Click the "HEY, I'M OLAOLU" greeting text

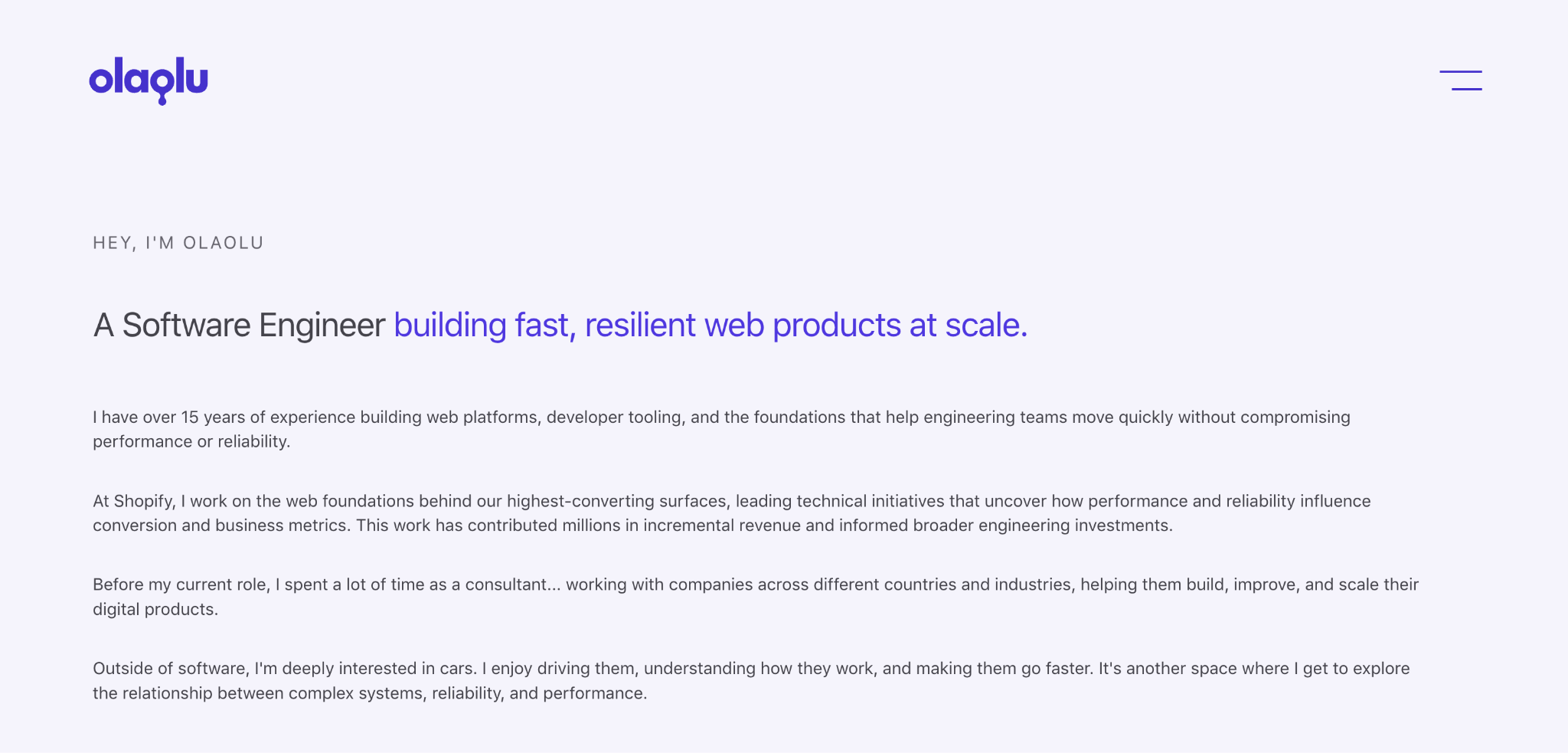point(178,243)
